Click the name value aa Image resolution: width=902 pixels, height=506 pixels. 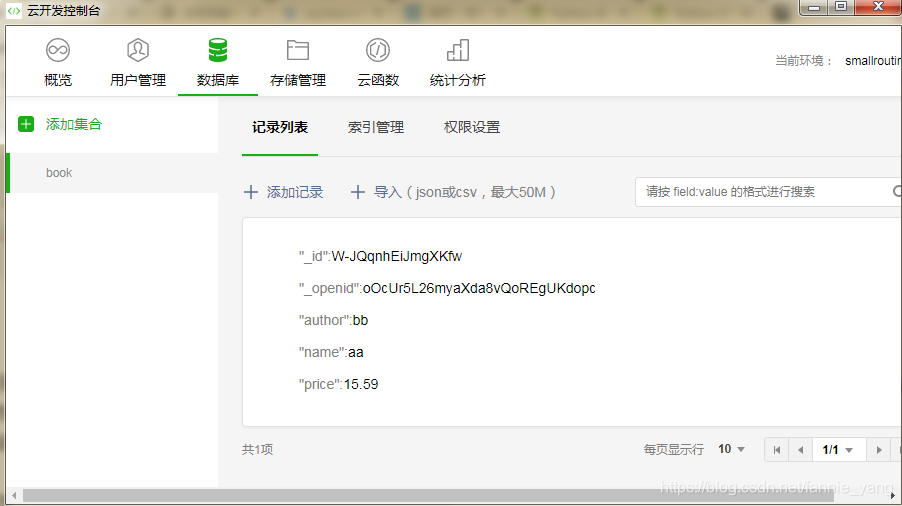[x=356, y=352]
